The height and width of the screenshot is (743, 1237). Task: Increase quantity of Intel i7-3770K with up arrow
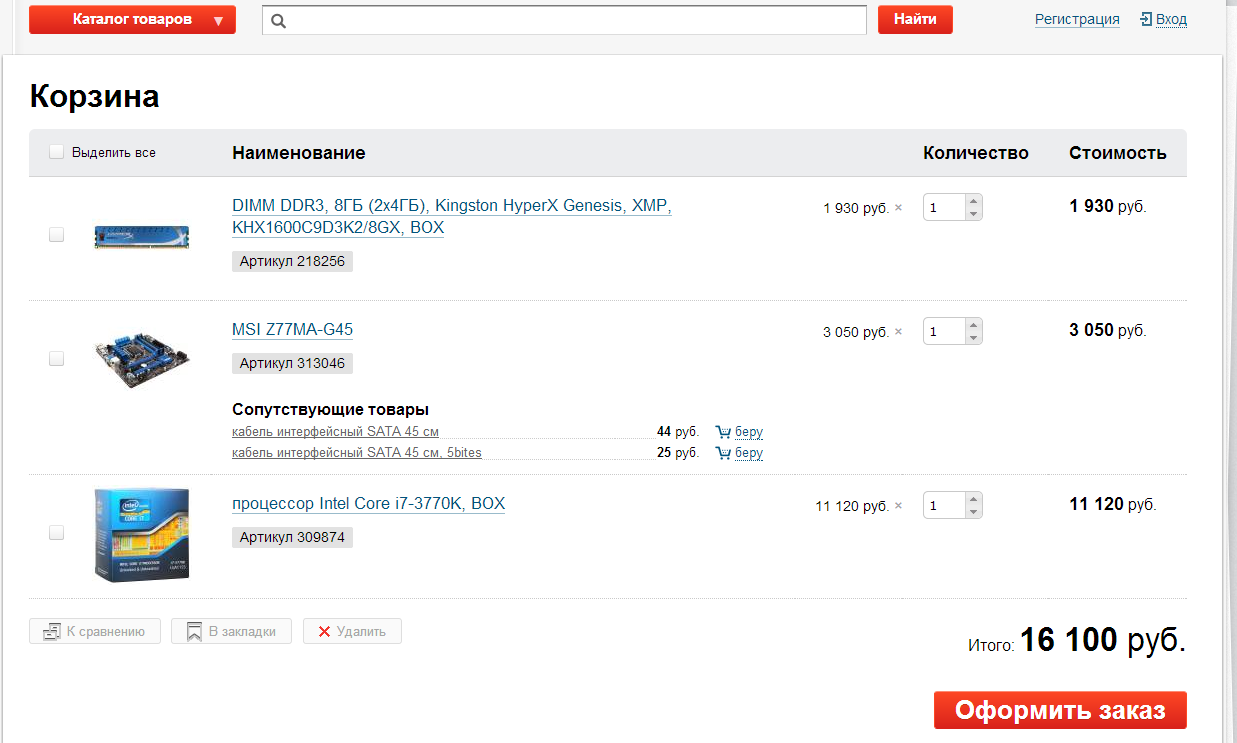[973, 498]
